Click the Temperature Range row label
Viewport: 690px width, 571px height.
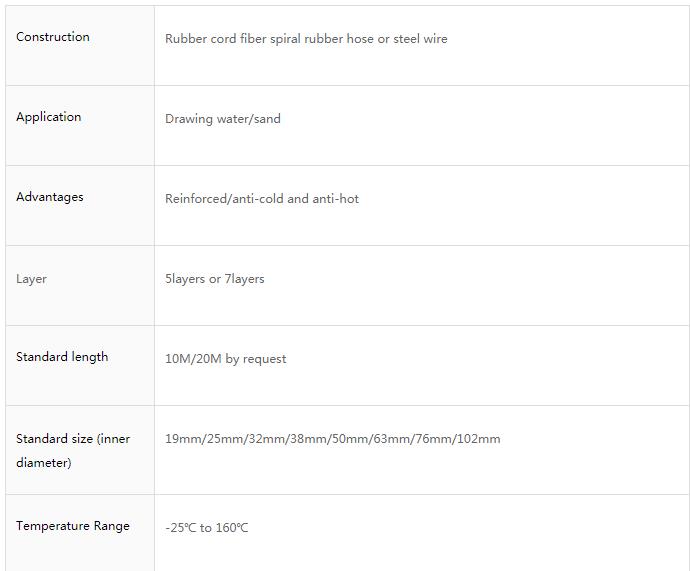(73, 526)
